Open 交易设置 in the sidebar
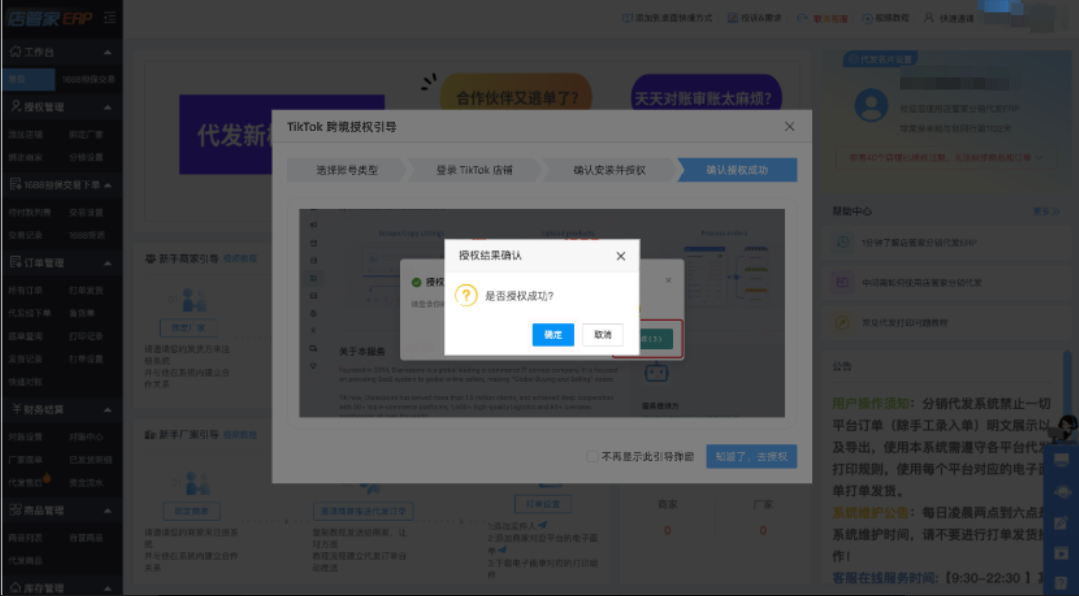 coord(86,213)
